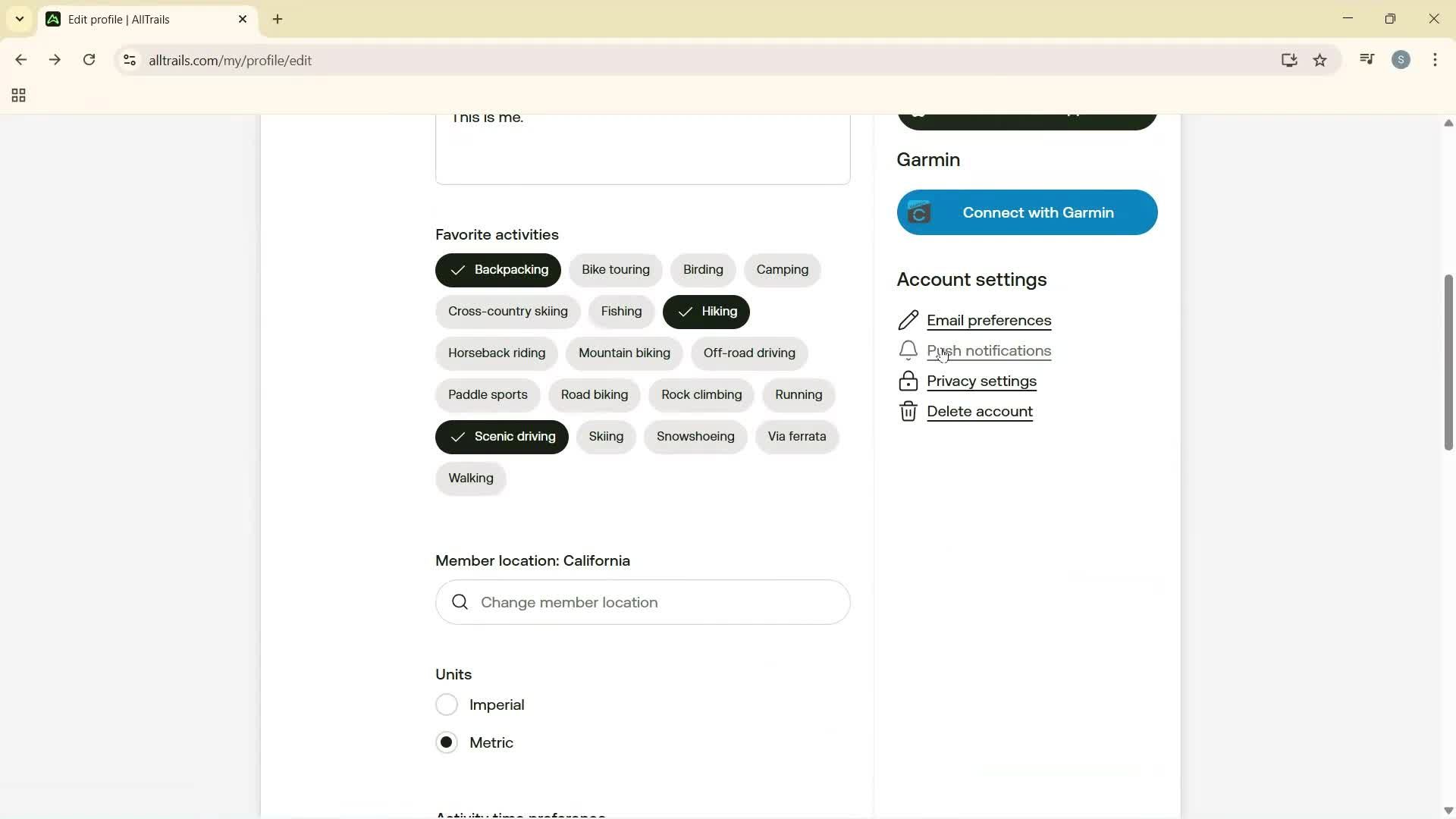This screenshot has width=1456, height=819.
Task: Click the Delete account trash icon
Action: [908, 412]
